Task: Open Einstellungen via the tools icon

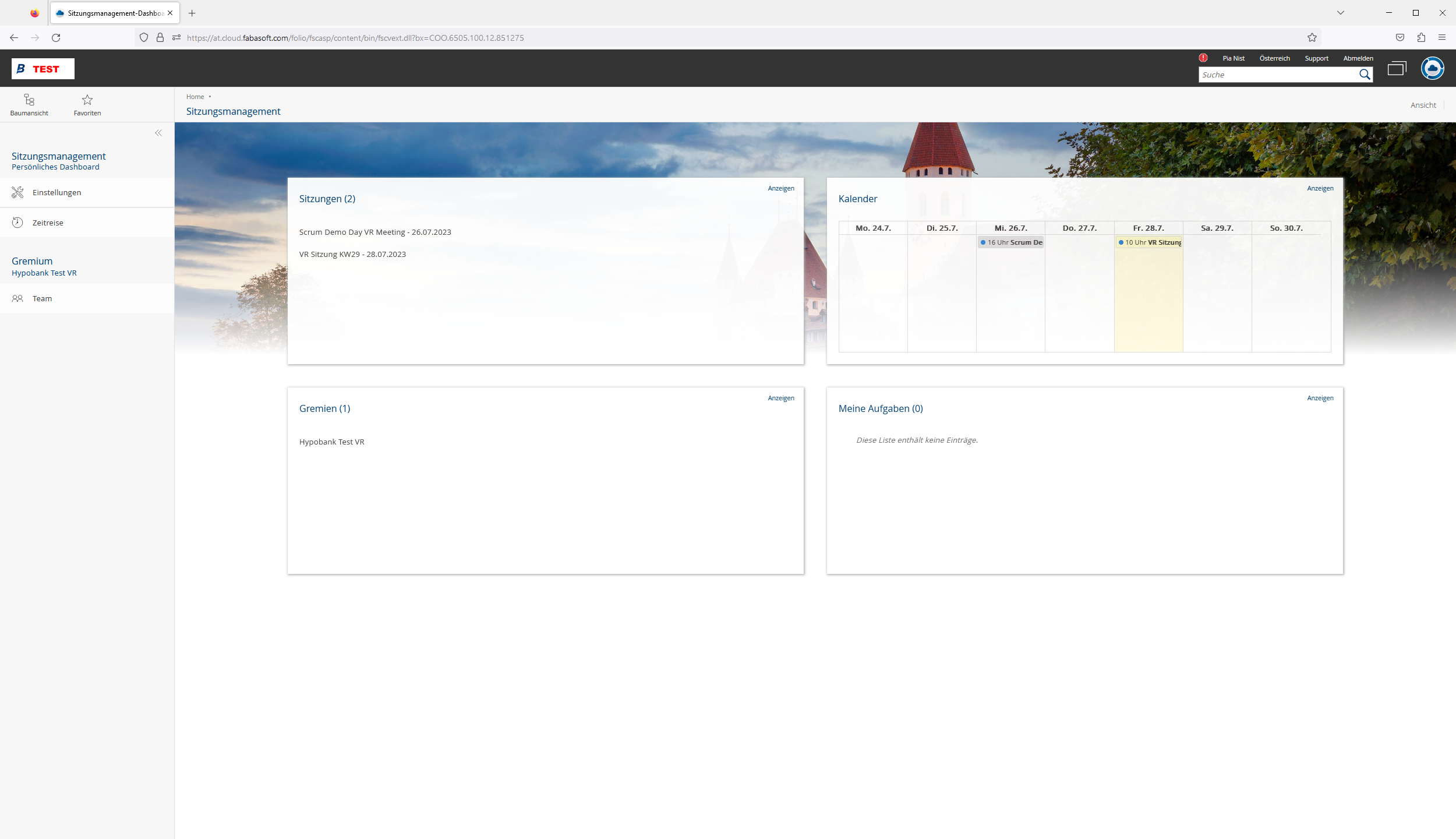Action: coord(17,192)
